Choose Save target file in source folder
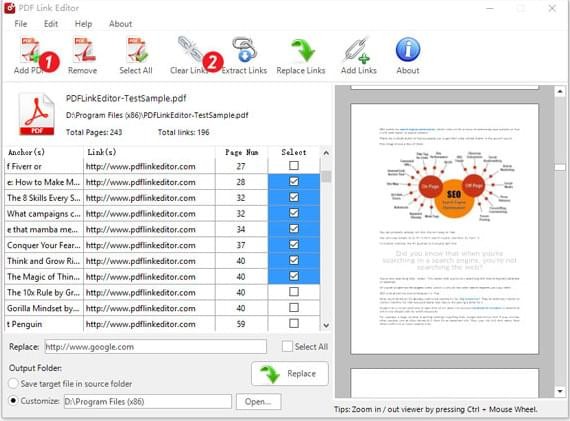Image resolution: width=570 pixels, height=421 pixels. pos(13,384)
